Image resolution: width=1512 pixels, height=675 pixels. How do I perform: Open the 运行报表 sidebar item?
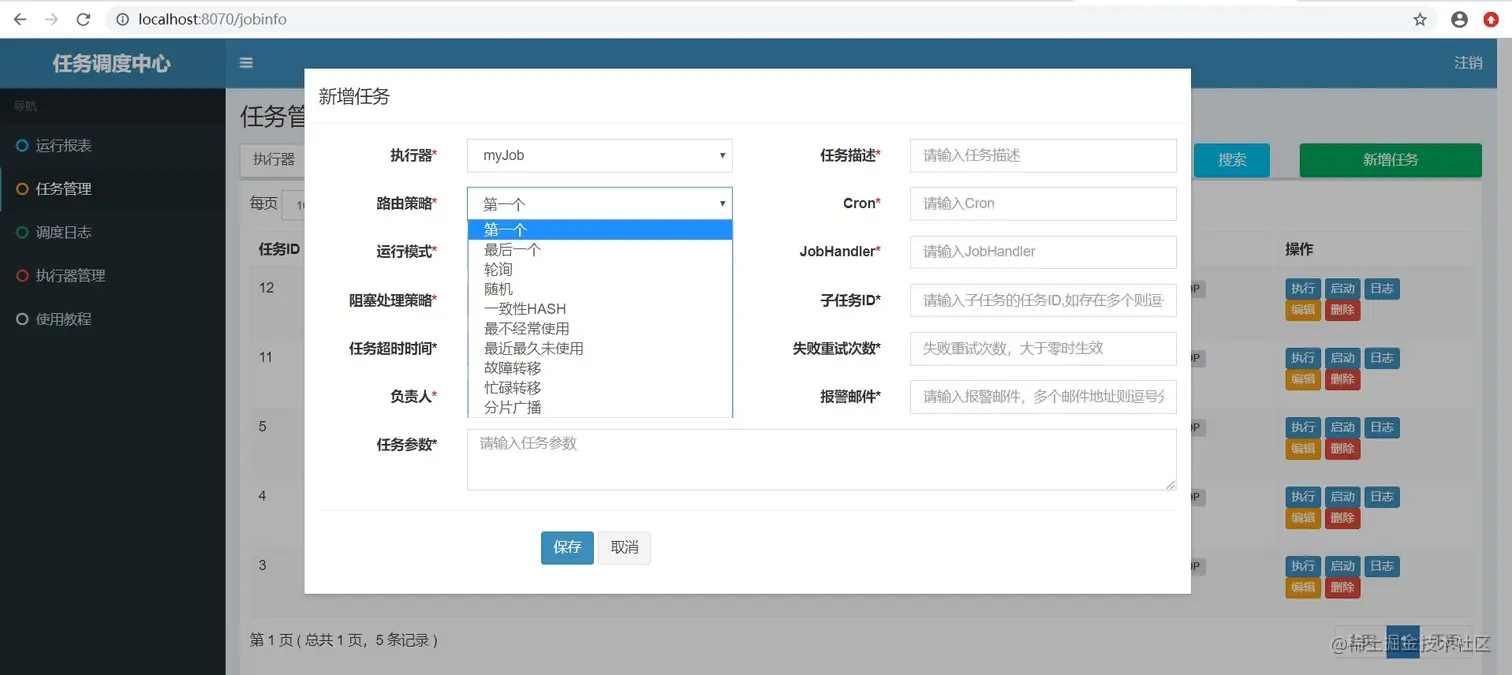tap(113, 146)
